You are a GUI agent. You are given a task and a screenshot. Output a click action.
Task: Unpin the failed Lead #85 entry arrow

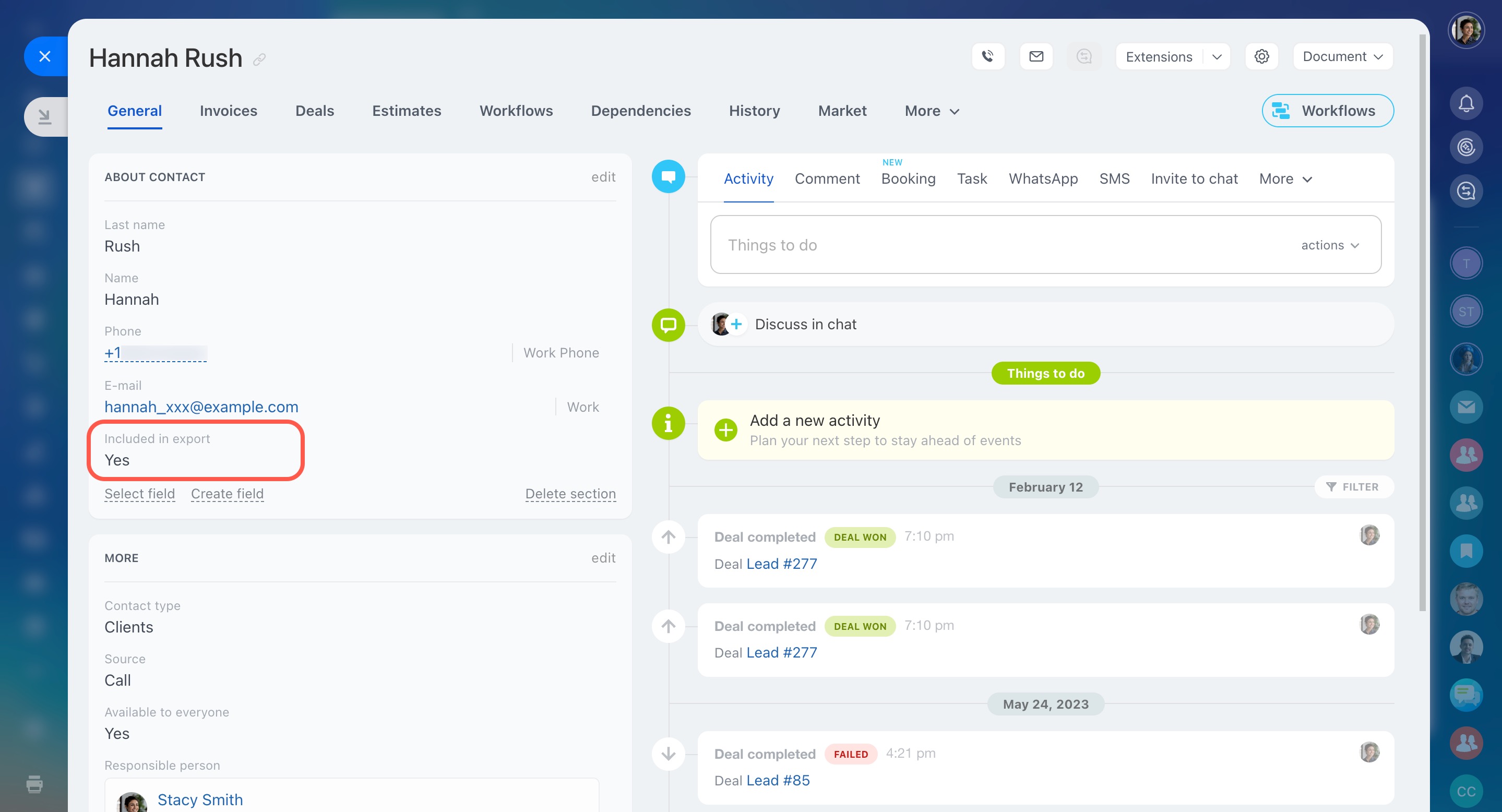[668, 754]
